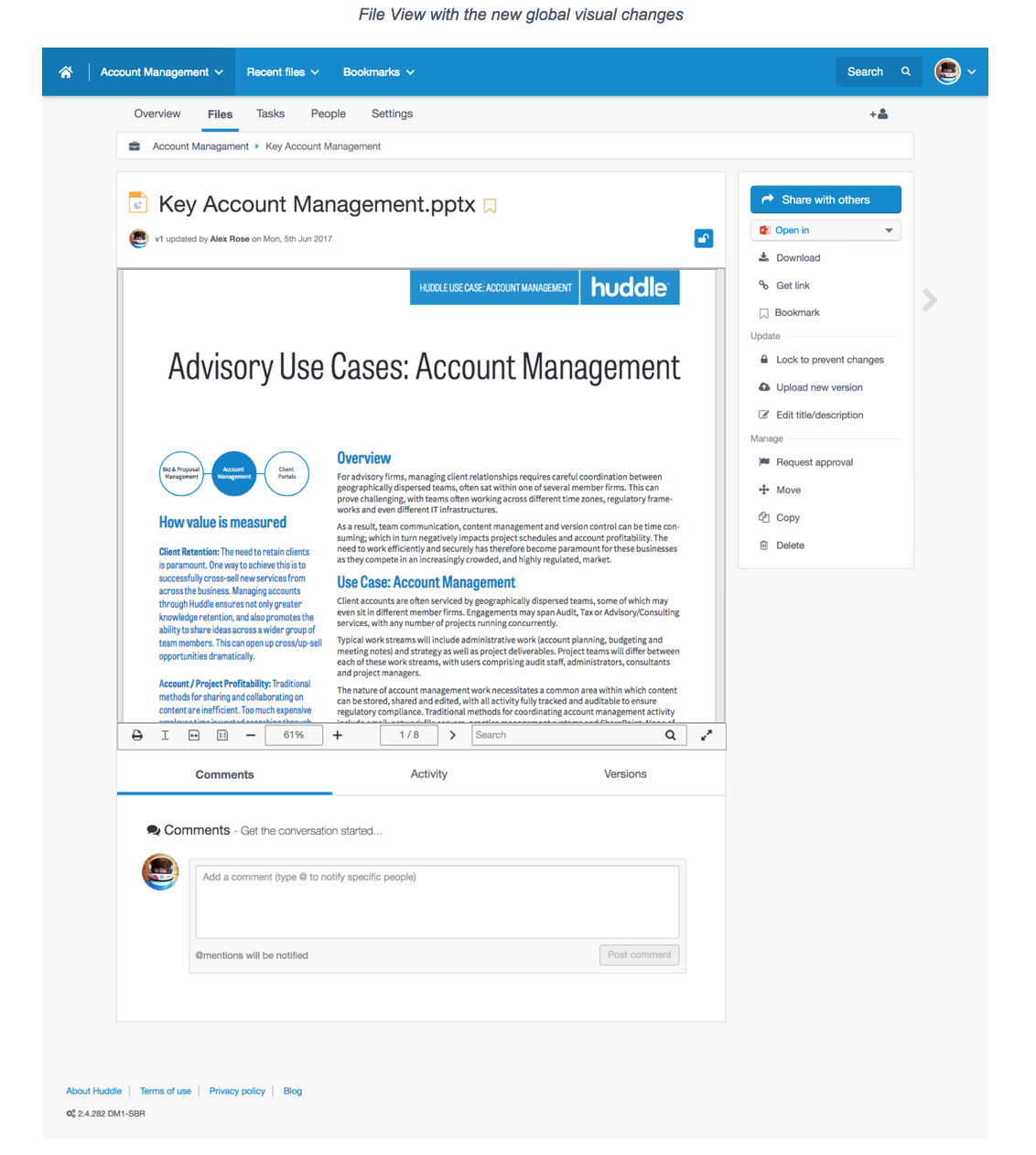Print the document from viewer toolbar
This screenshot has width=1036, height=1155.
(137, 735)
